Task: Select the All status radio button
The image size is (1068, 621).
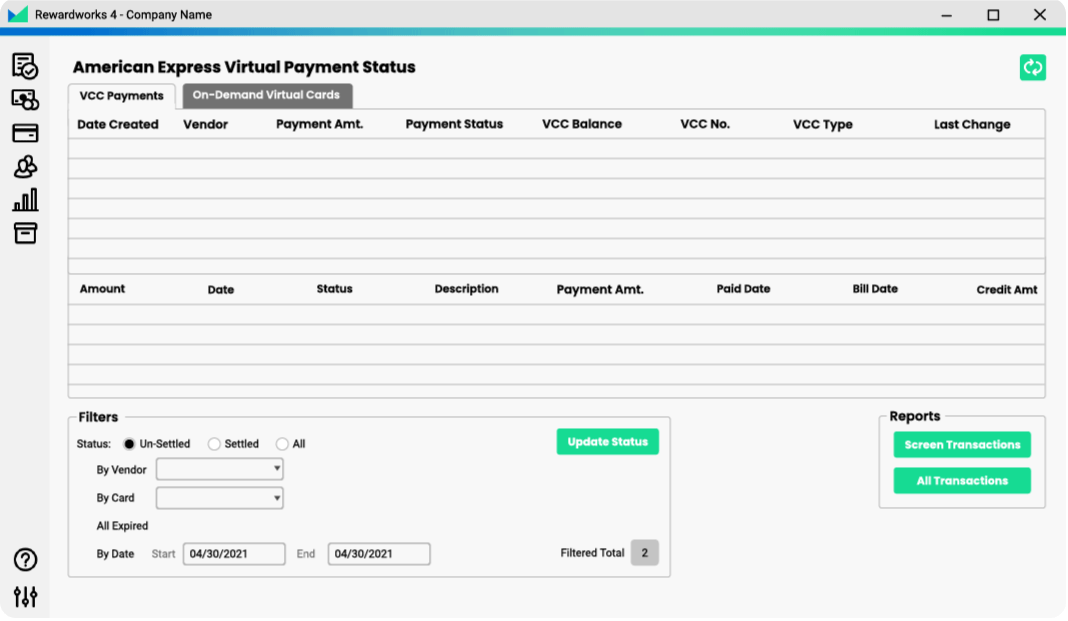Action: [x=282, y=444]
